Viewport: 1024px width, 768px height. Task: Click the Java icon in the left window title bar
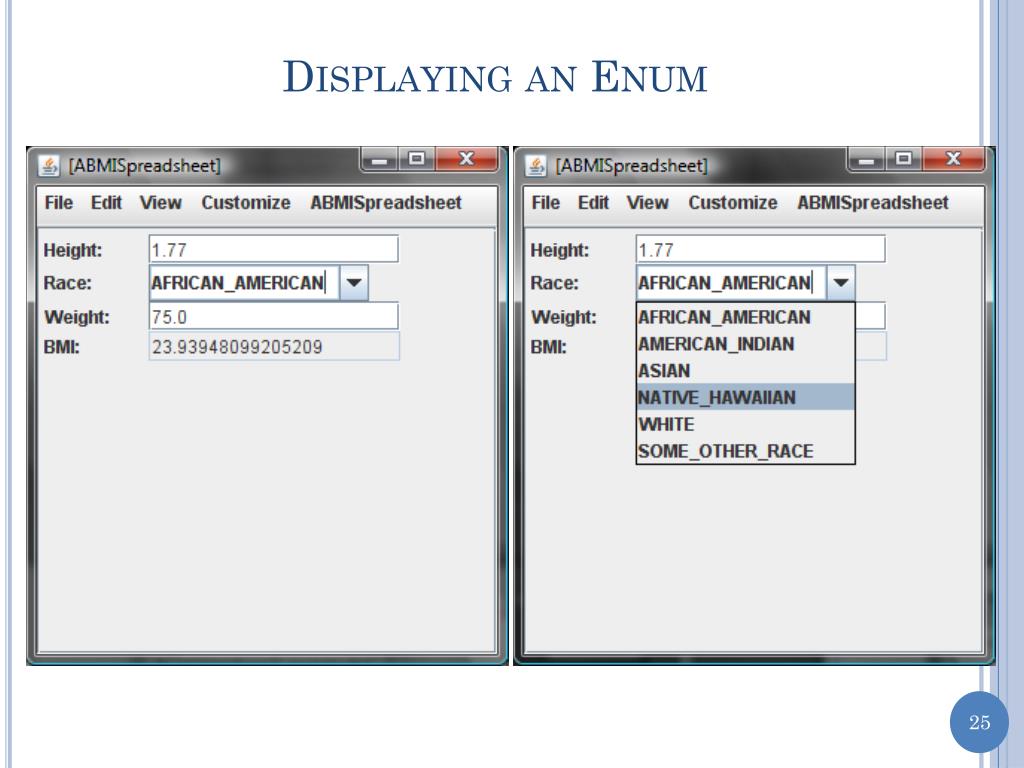[48, 166]
